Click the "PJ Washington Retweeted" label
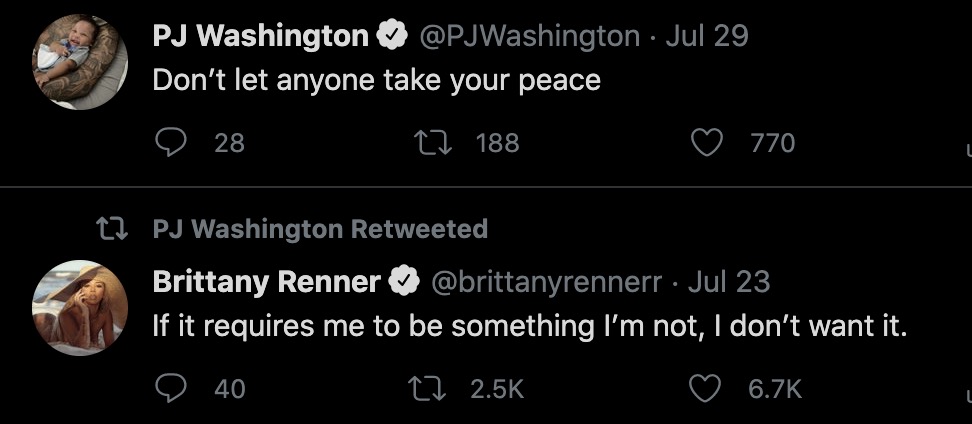The image size is (972, 424). pyautogui.click(x=320, y=229)
